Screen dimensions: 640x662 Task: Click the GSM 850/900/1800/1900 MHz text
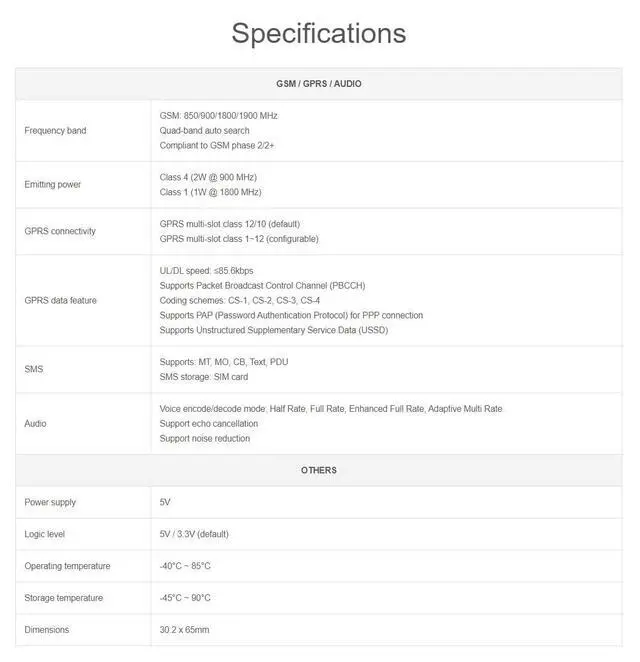[x=219, y=116]
